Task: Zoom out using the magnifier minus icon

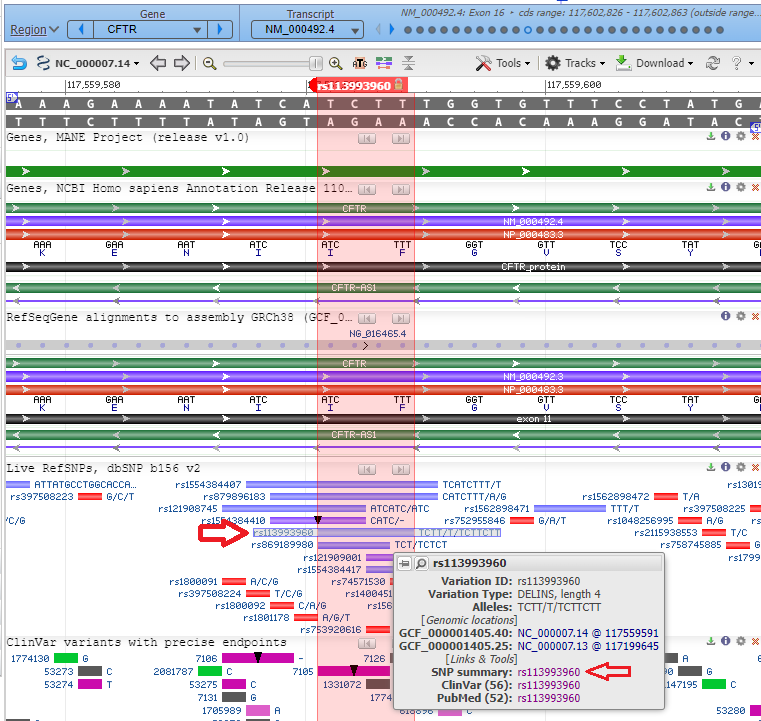Action: (x=209, y=64)
